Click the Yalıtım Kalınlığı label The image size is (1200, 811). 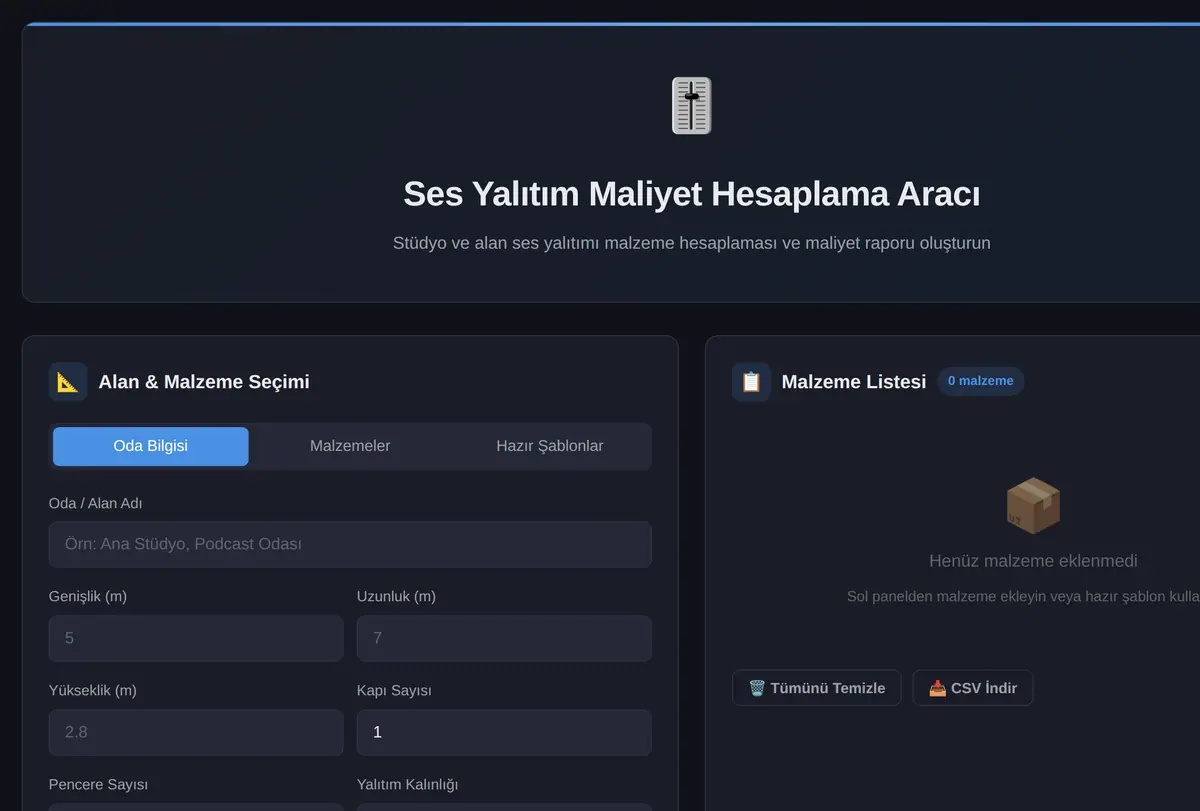407,784
